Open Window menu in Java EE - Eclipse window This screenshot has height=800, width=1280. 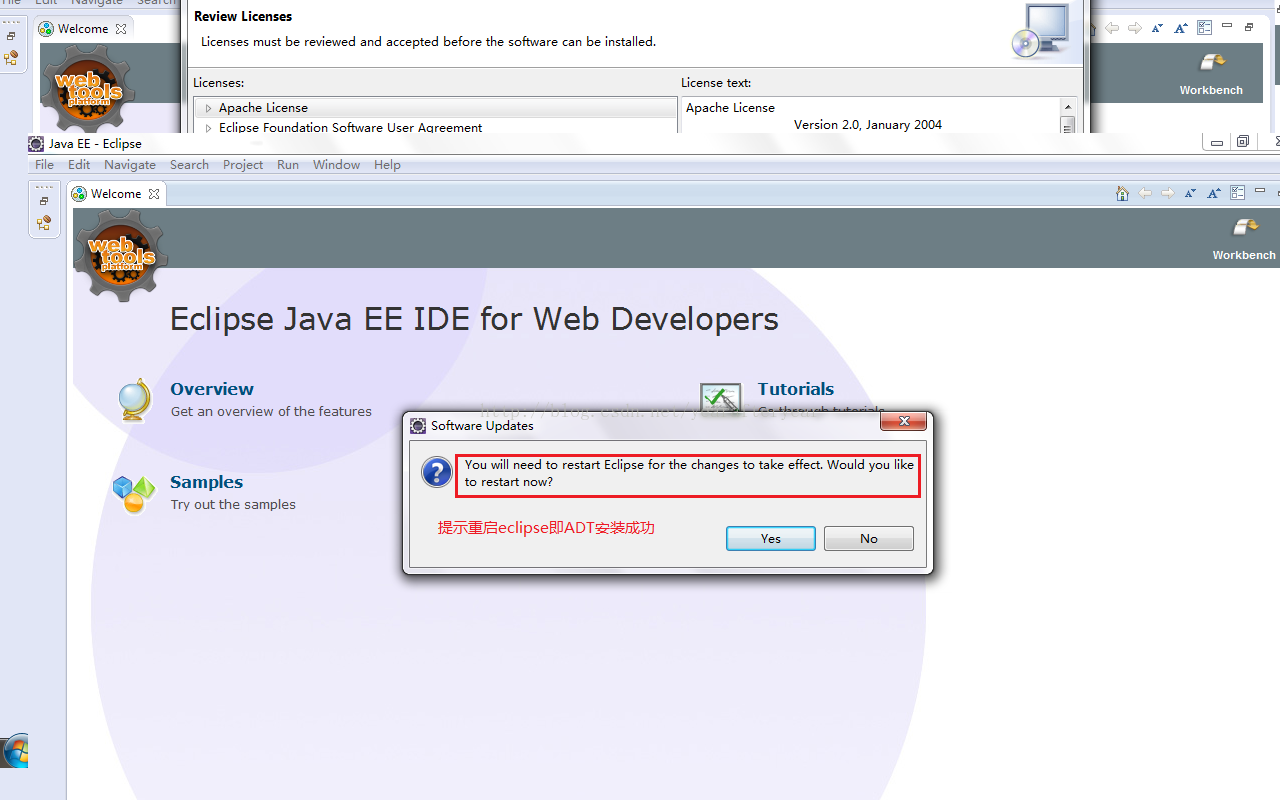(336, 165)
